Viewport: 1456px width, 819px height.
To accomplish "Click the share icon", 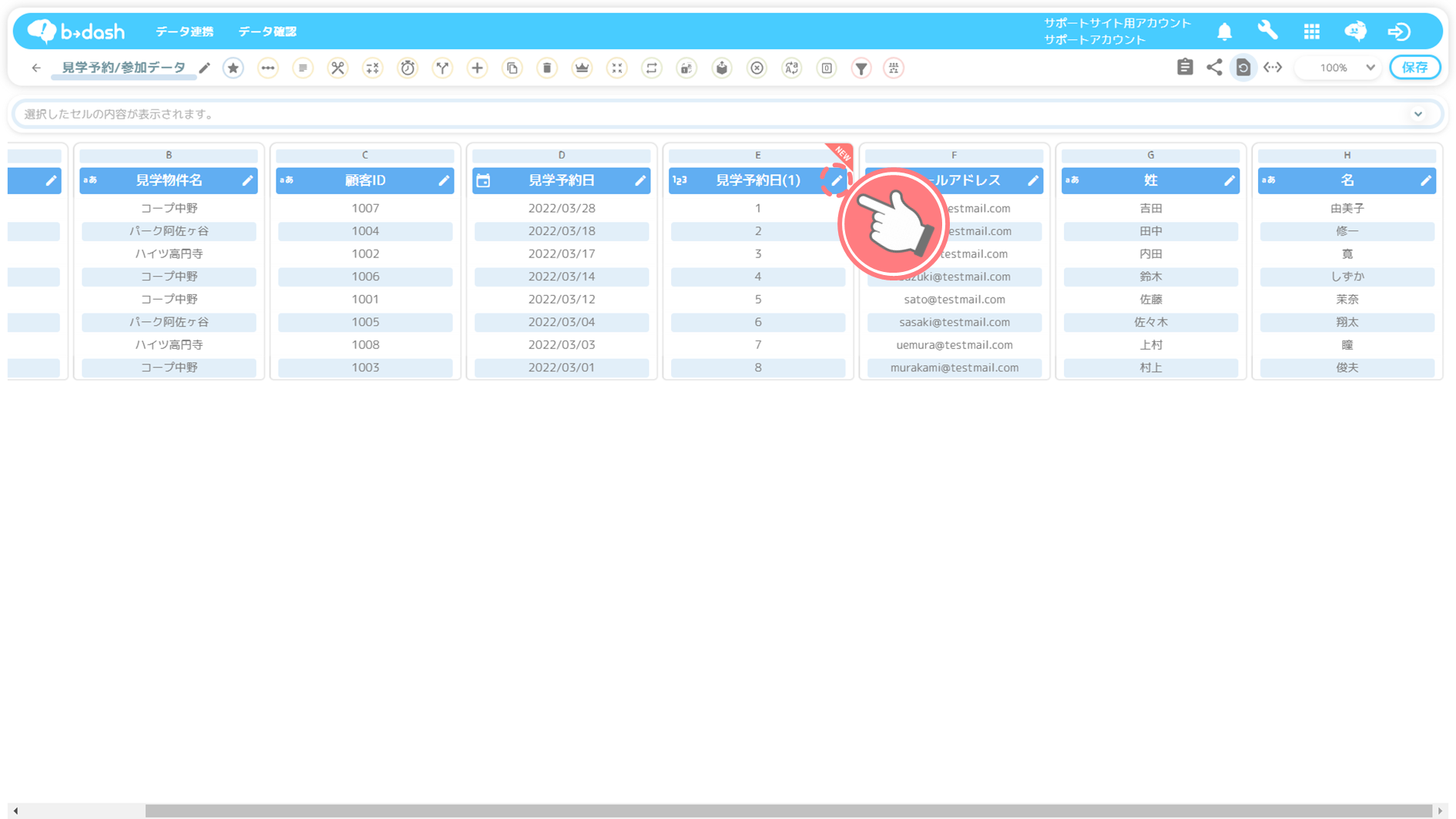I will pyautogui.click(x=1214, y=68).
